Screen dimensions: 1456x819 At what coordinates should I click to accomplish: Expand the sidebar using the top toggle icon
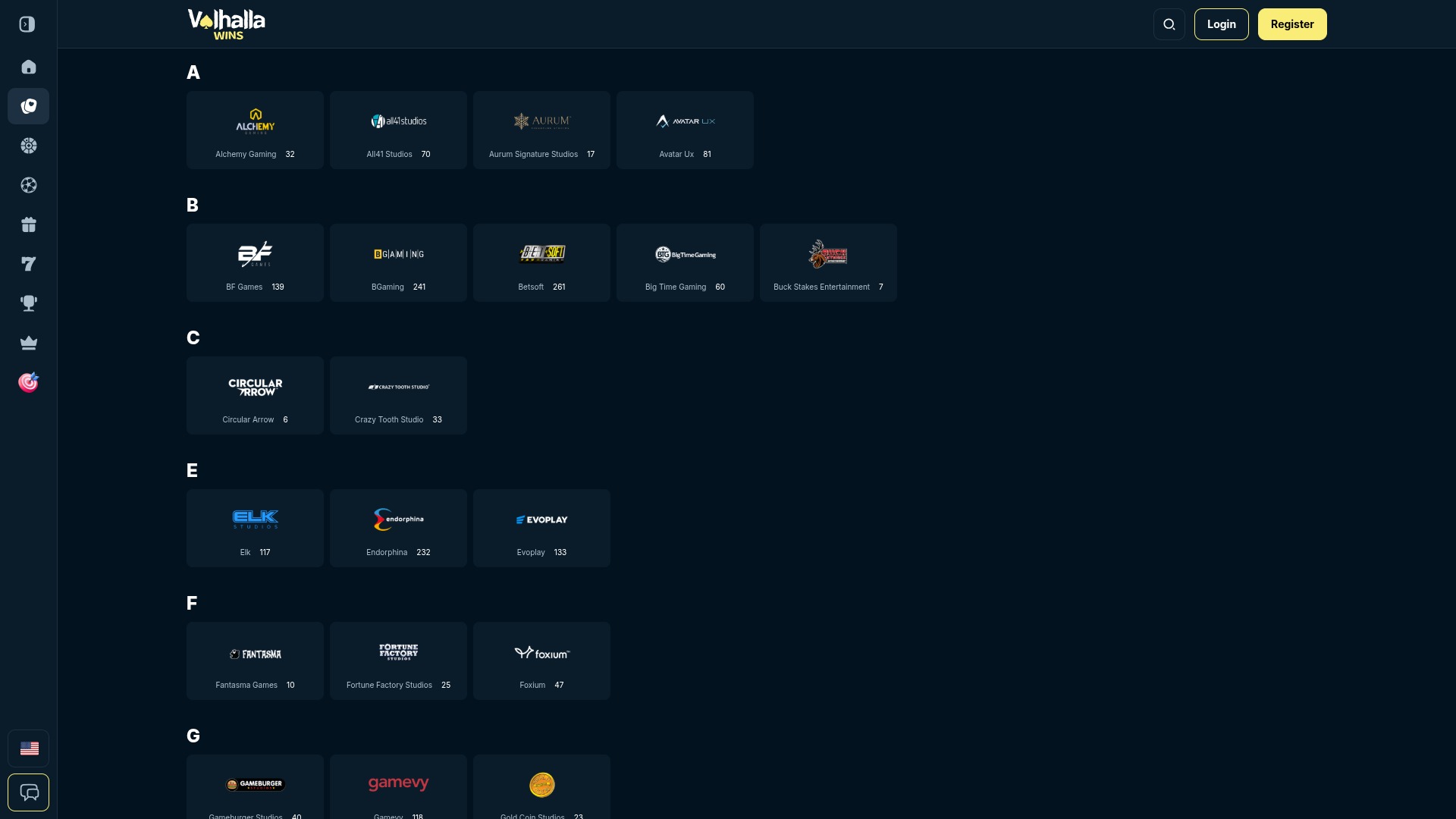coord(28,24)
